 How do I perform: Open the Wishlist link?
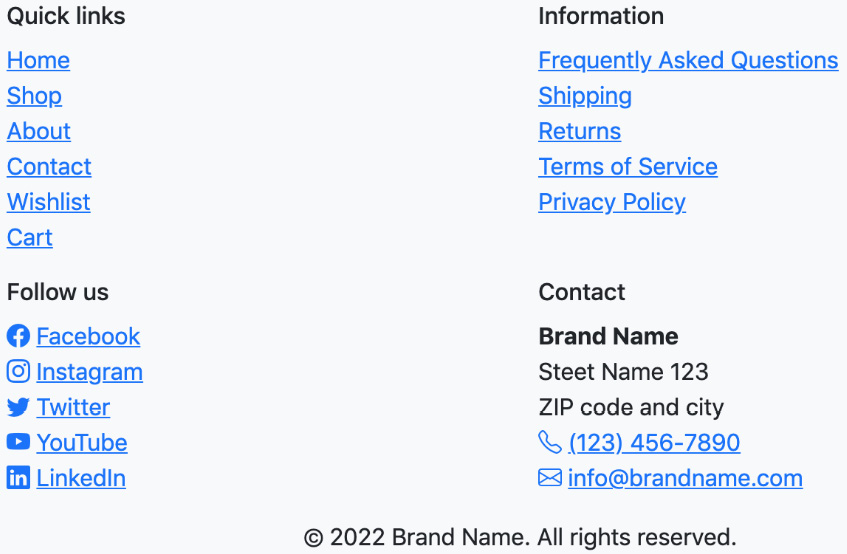tap(49, 202)
